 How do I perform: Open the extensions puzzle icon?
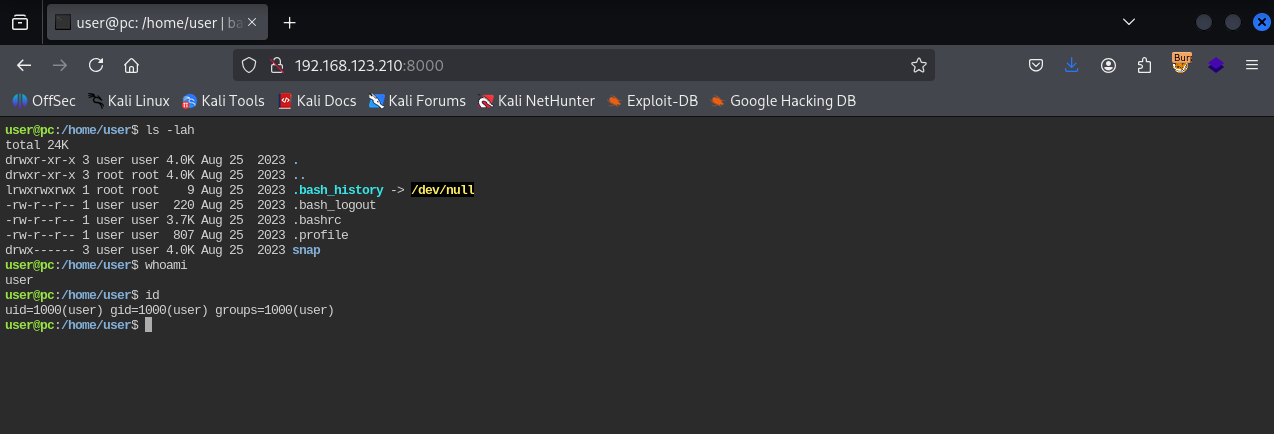(x=1144, y=65)
